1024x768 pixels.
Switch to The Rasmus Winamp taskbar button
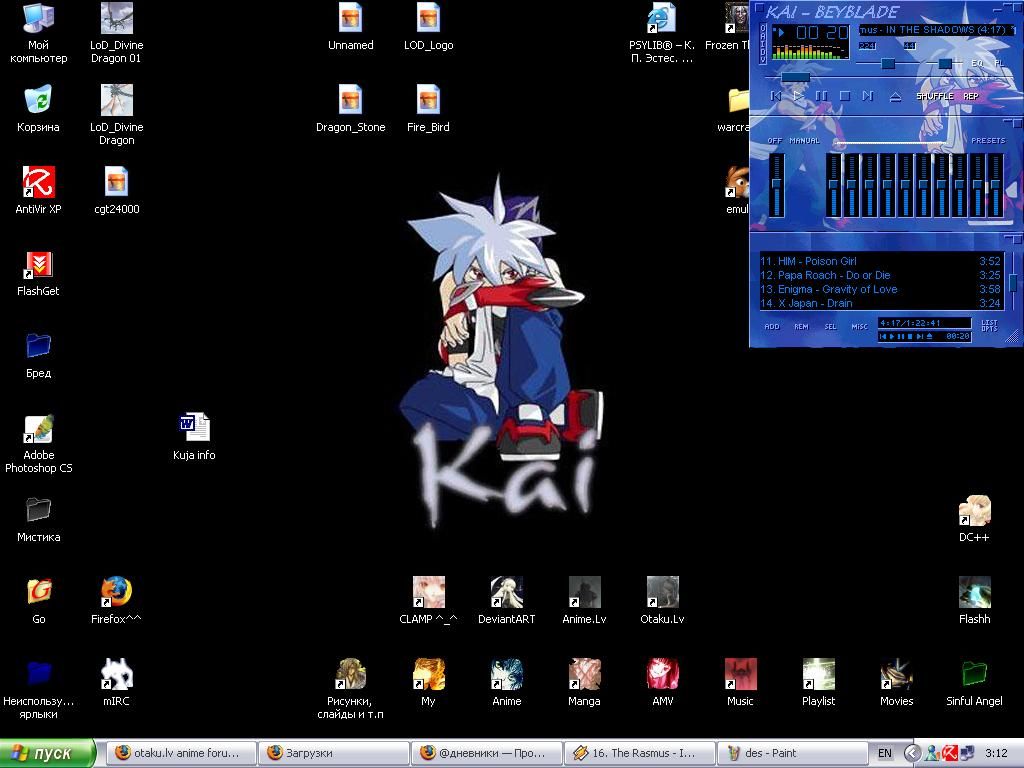[639, 753]
